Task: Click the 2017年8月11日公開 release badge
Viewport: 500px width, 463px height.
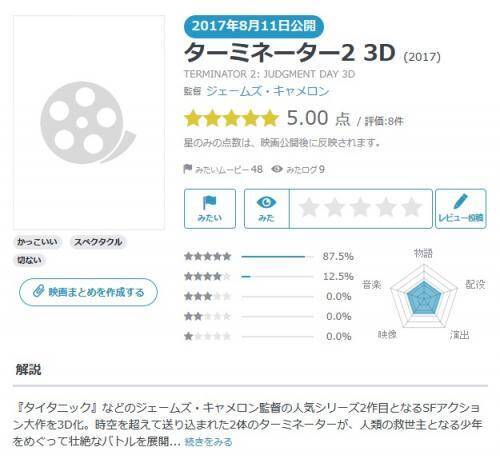Action: tap(254, 26)
